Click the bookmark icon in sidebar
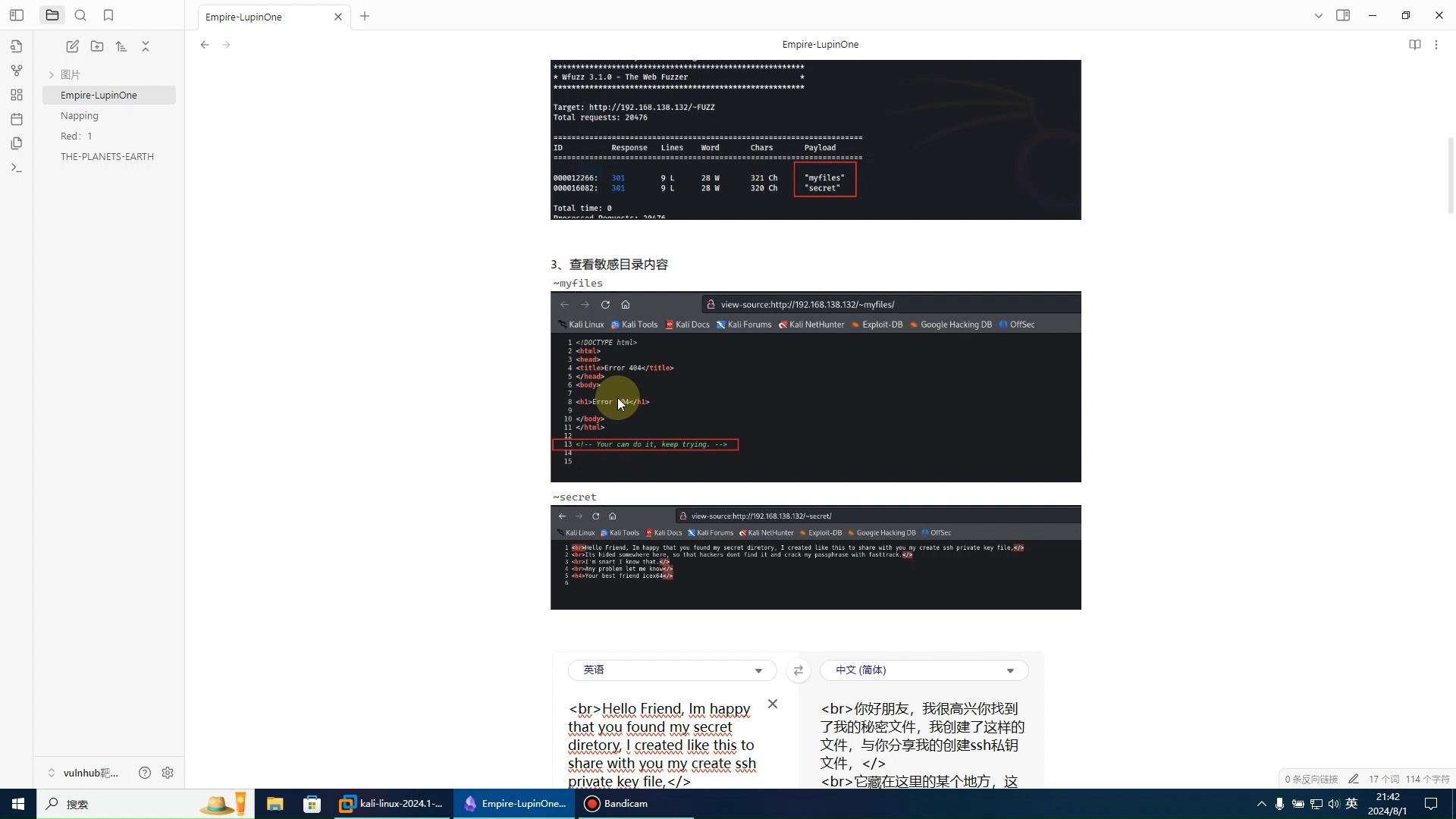Screen dimensions: 1456x819 click(108, 15)
